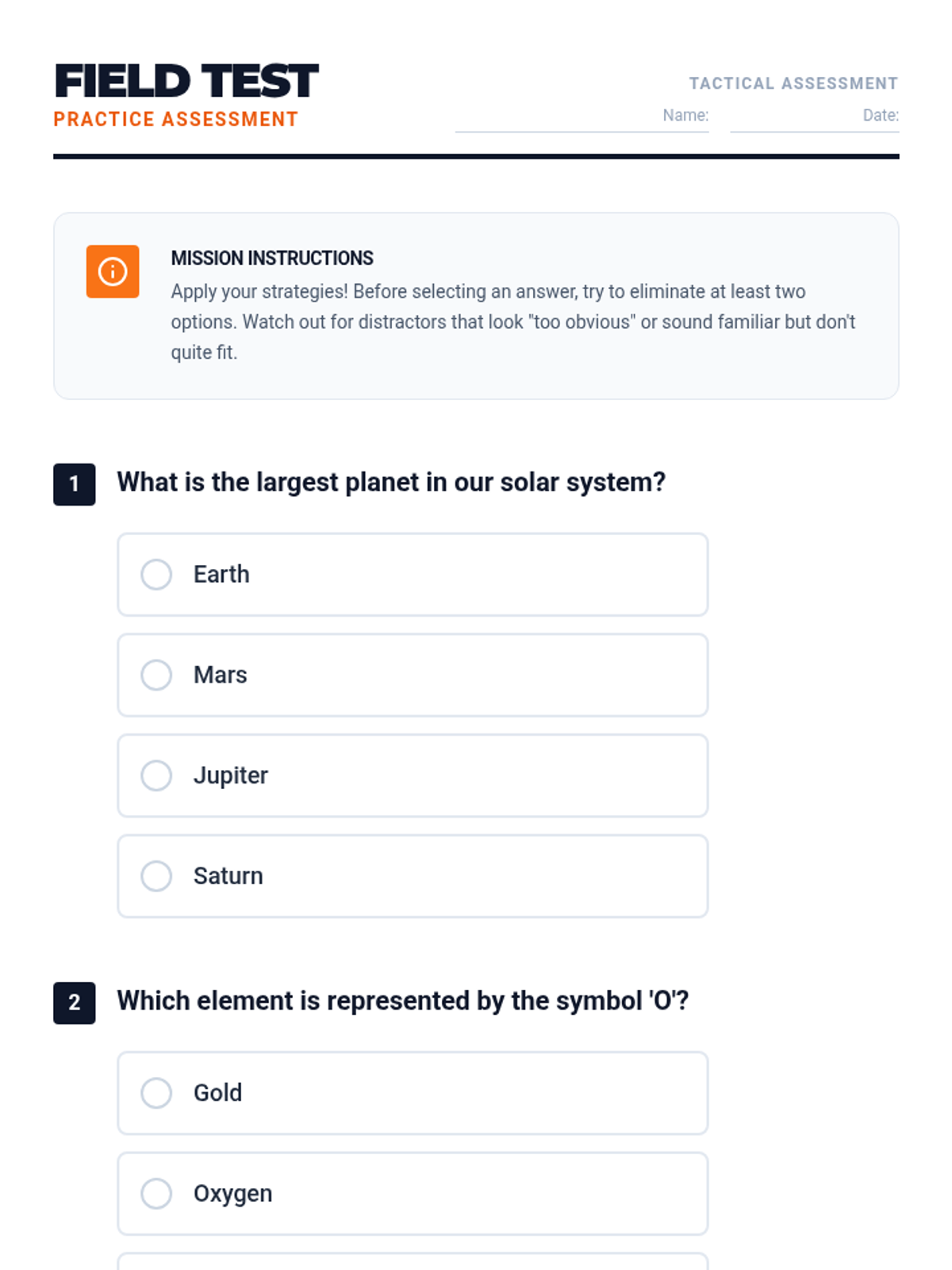Click the Mission Instructions heading
The height and width of the screenshot is (1270, 952).
pos(272,259)
